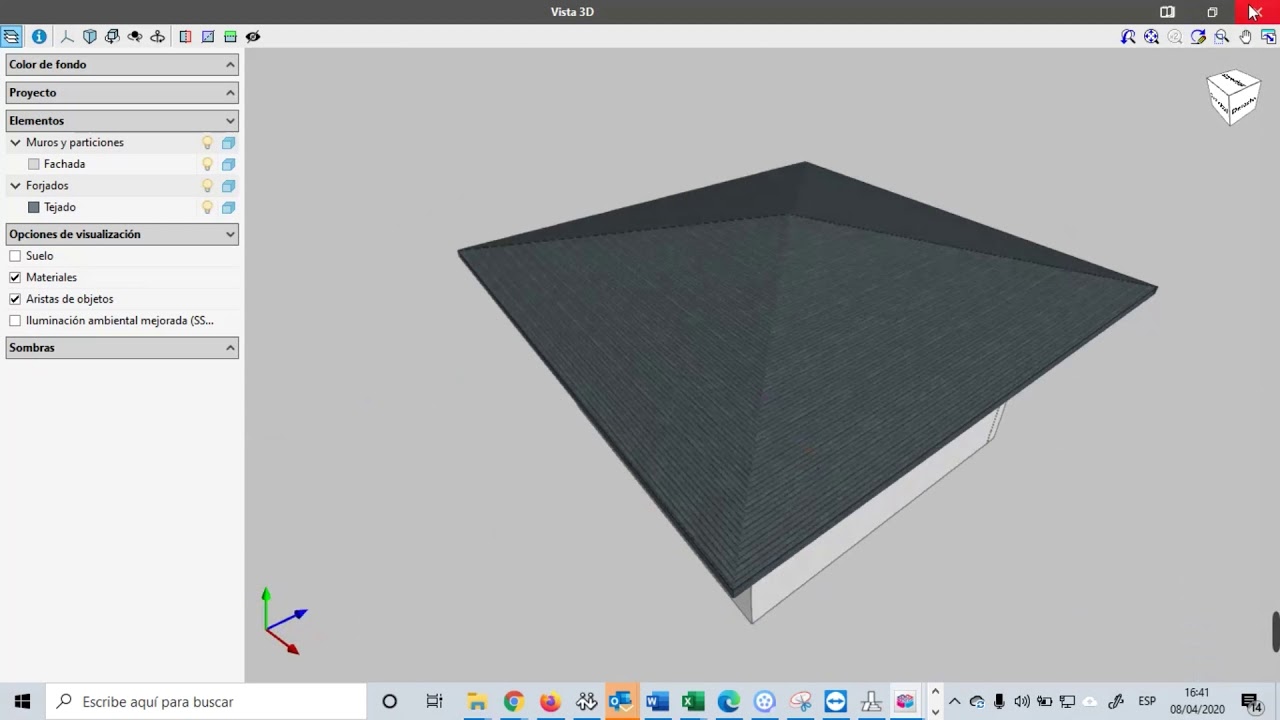Select the three-axis view icon

tap(67, 36)
